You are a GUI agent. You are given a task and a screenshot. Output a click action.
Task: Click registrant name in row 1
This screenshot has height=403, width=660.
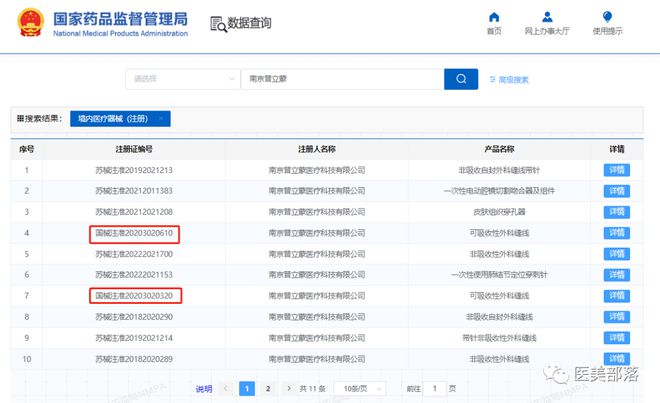tap(317, 170)
